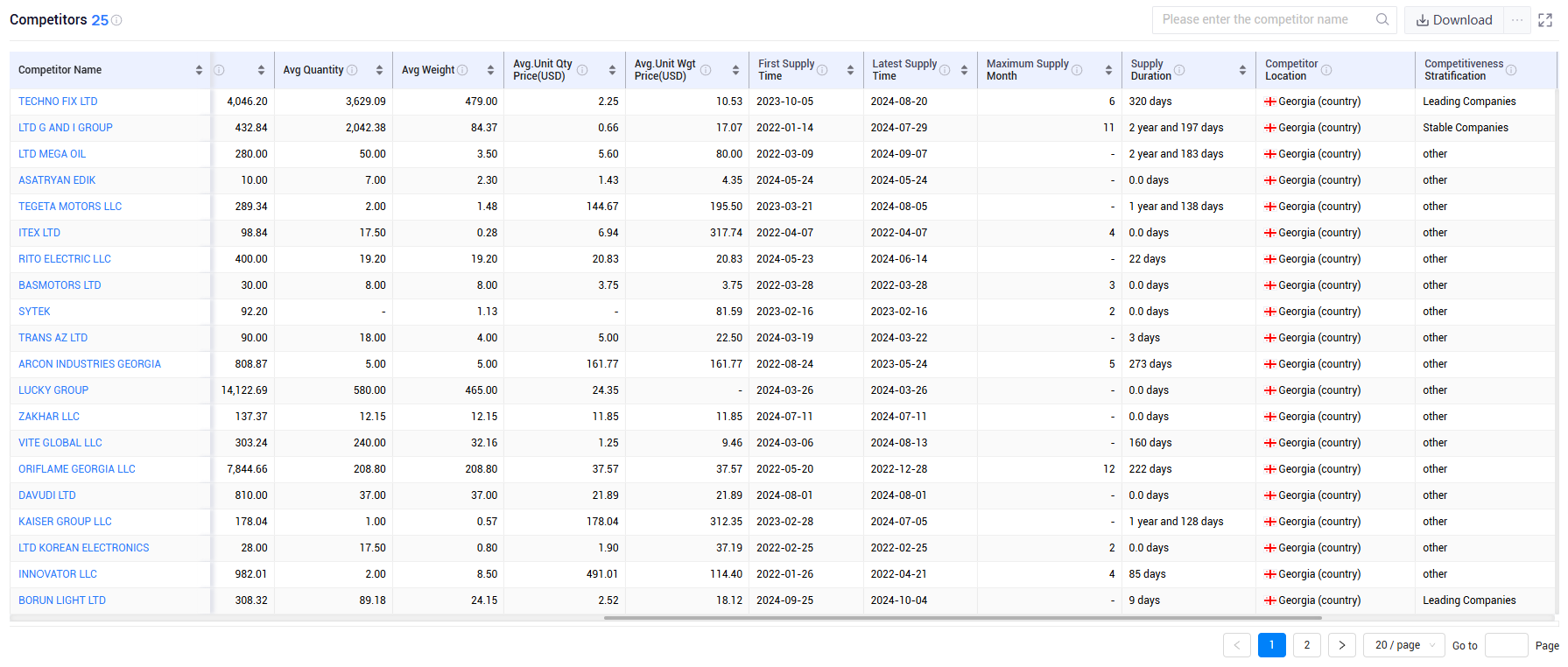Open the 20 / page size dropdown

point(1404,645)
